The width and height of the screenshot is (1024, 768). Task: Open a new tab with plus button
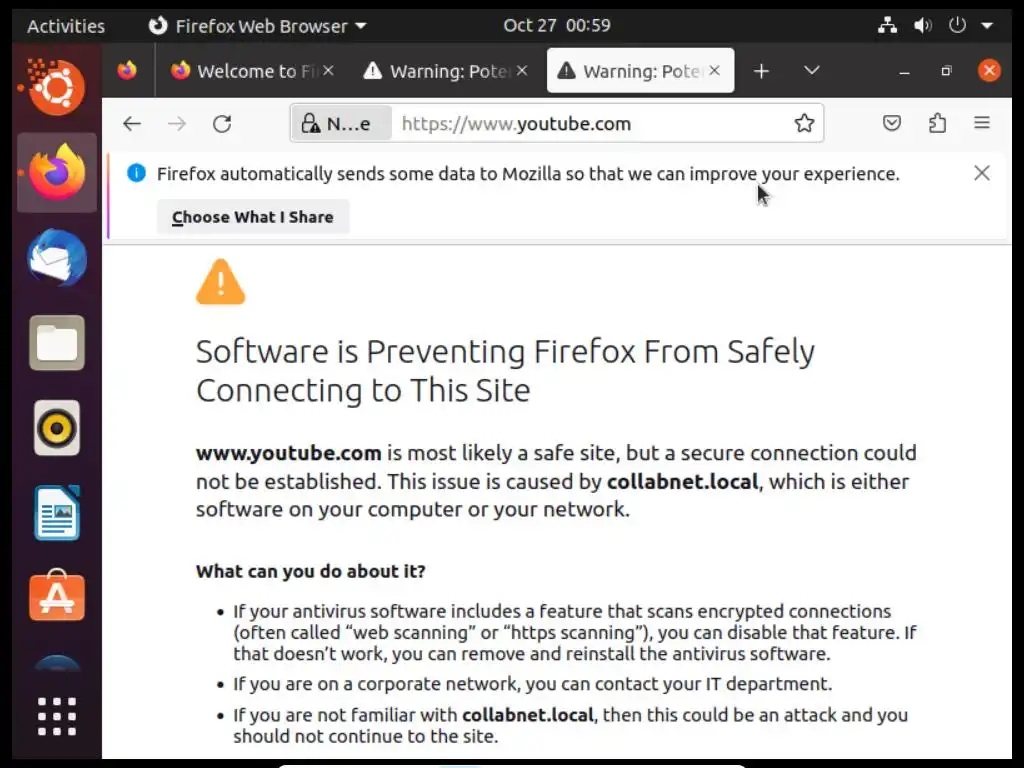click(761, 71)
